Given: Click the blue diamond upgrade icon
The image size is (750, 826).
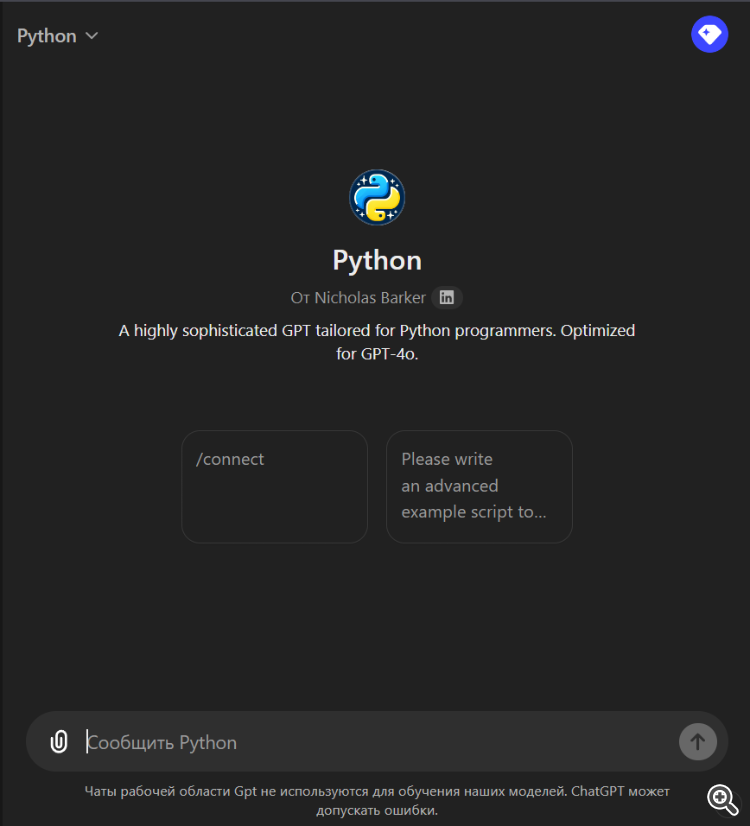Looking at the screenshot, I should 709,34.
